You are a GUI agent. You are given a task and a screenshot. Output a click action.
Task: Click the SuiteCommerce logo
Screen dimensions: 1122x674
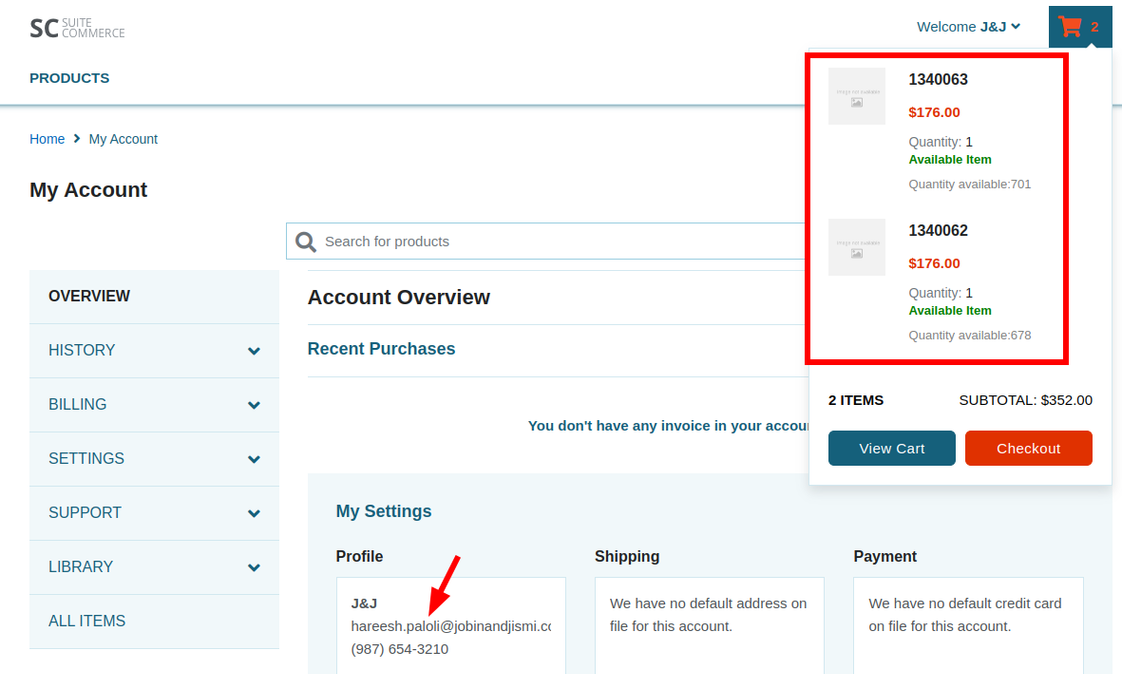coord(78,27)
